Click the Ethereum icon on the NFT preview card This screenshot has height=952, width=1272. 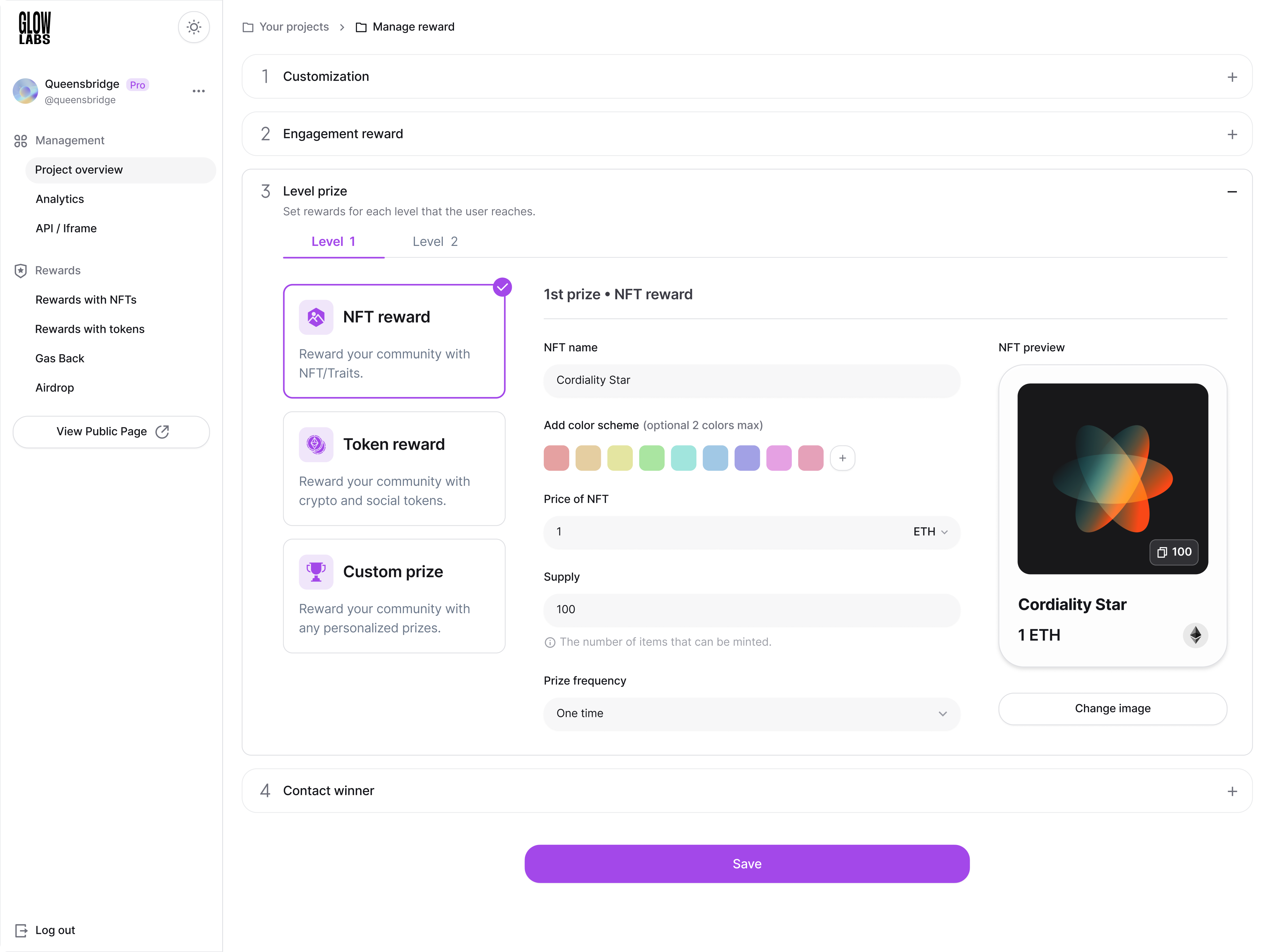[x=1195, y=635]
